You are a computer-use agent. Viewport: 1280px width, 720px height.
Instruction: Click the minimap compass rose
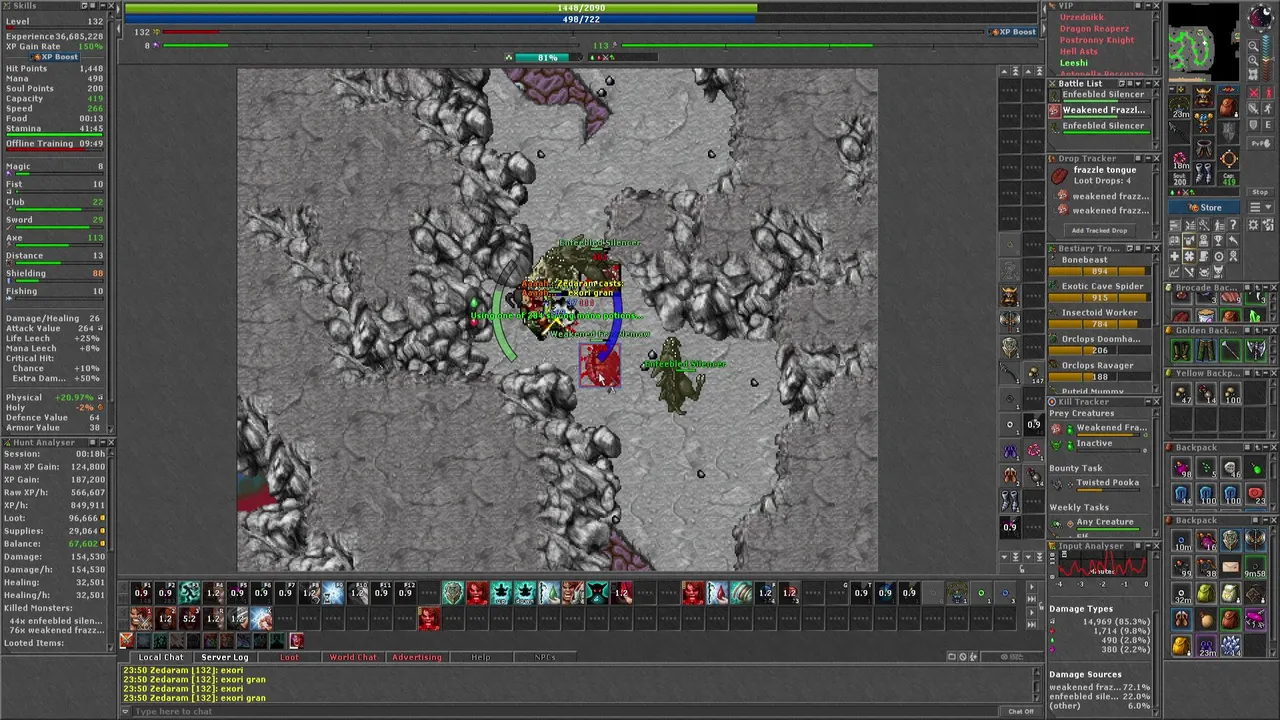[1262, 17]
